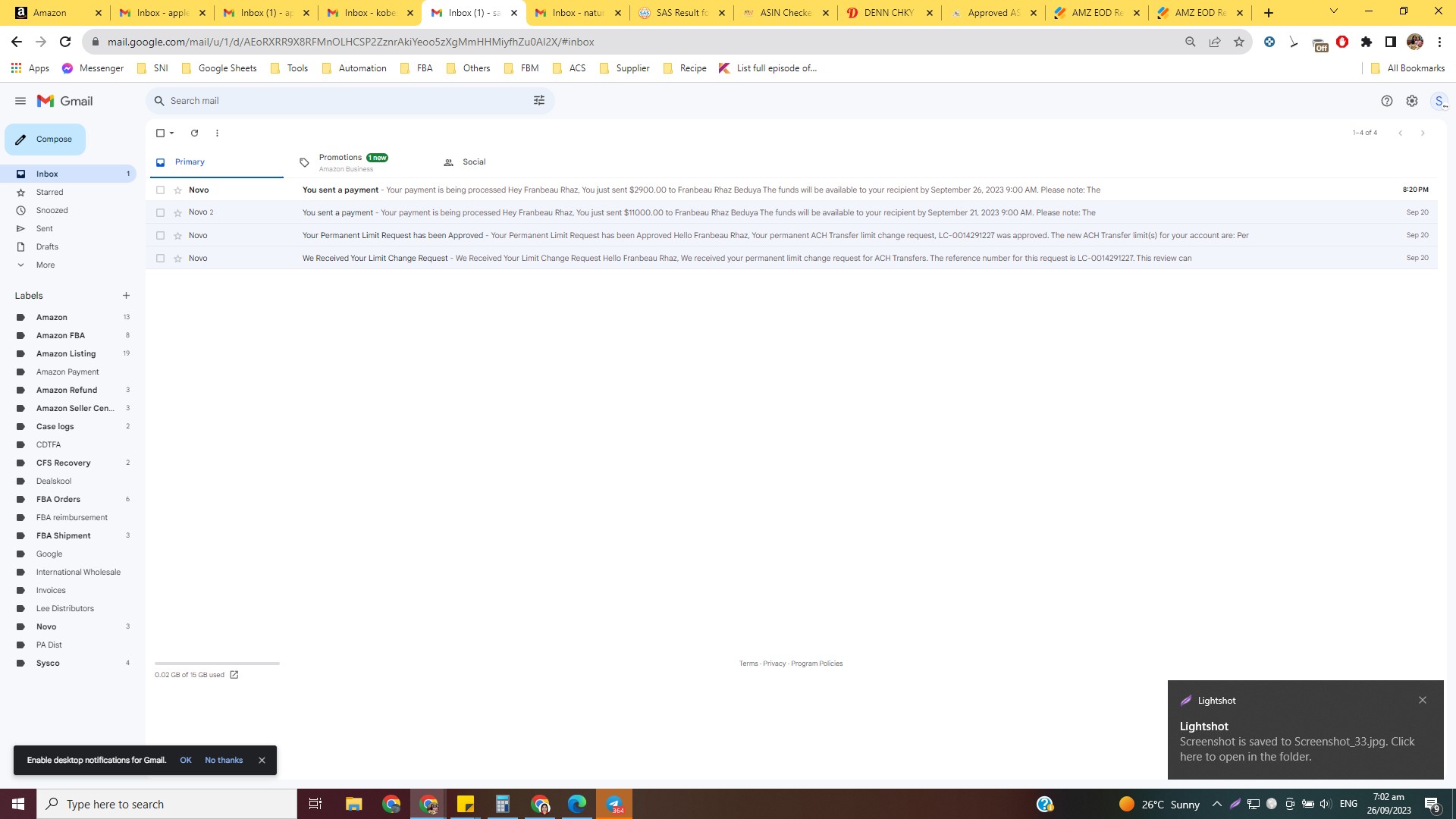This screenshot has height=819, width=1456.
Task: Open the Starred folder
Action: tap(68, 192)
